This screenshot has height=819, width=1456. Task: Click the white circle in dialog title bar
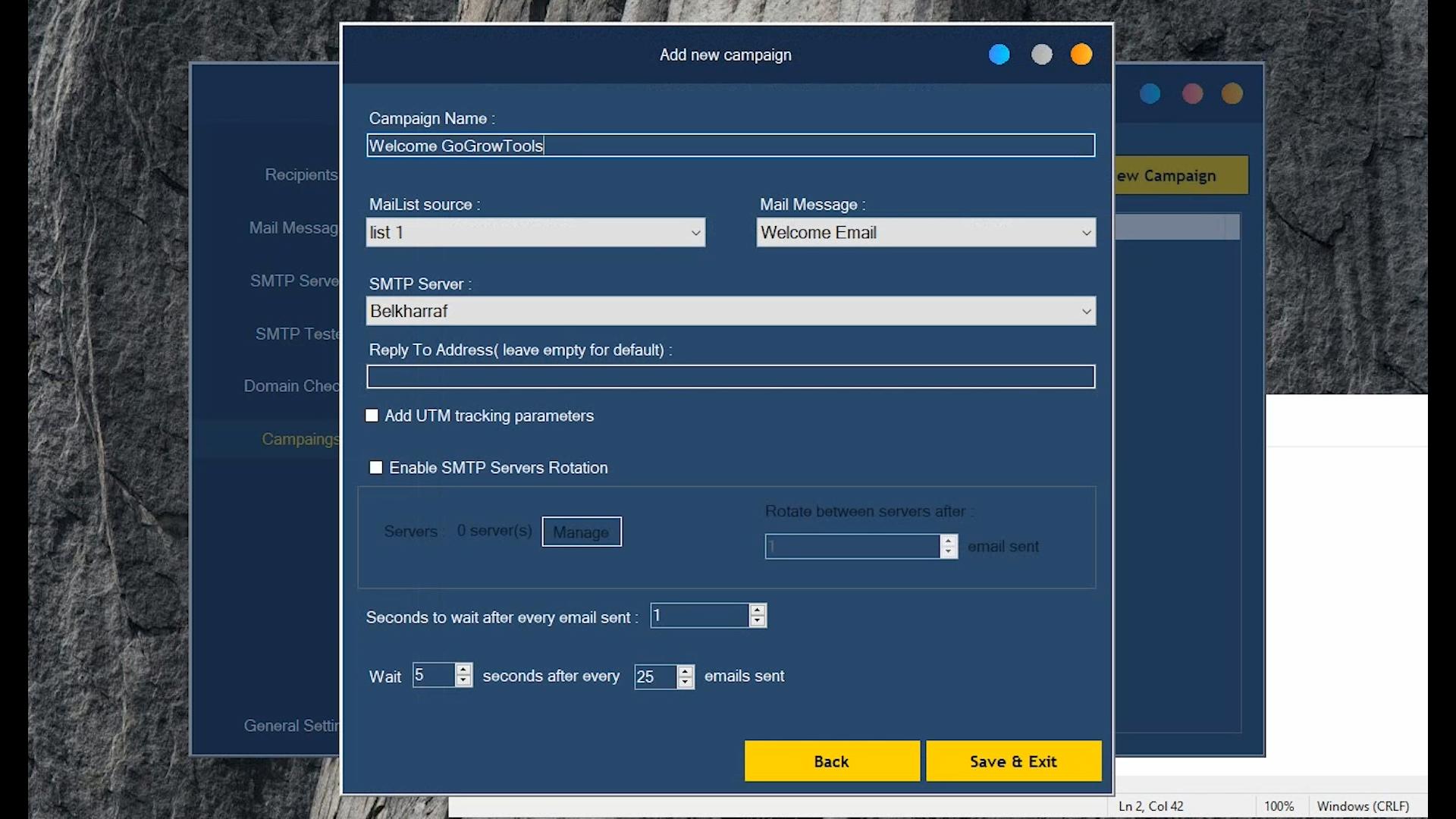tap(1042, 54)
